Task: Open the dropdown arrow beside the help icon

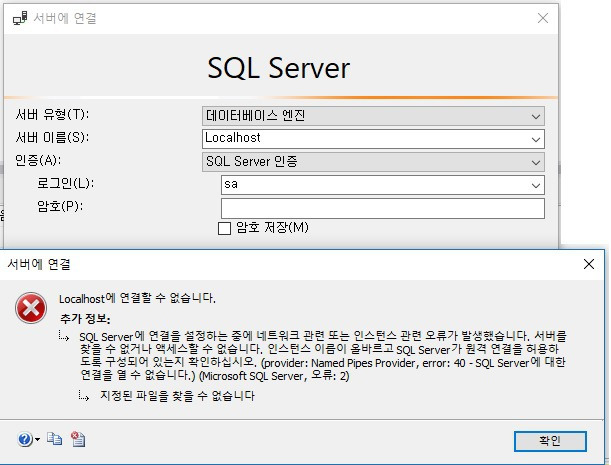Action: coord(37,440)
